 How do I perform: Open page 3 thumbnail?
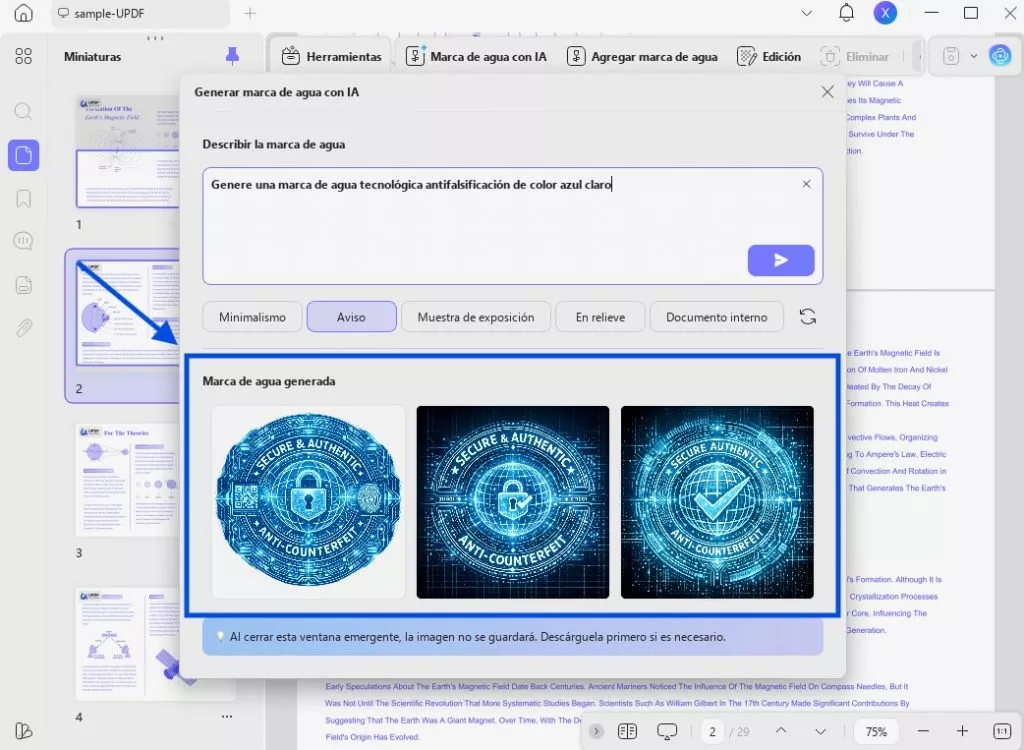(x=128, y=480)
